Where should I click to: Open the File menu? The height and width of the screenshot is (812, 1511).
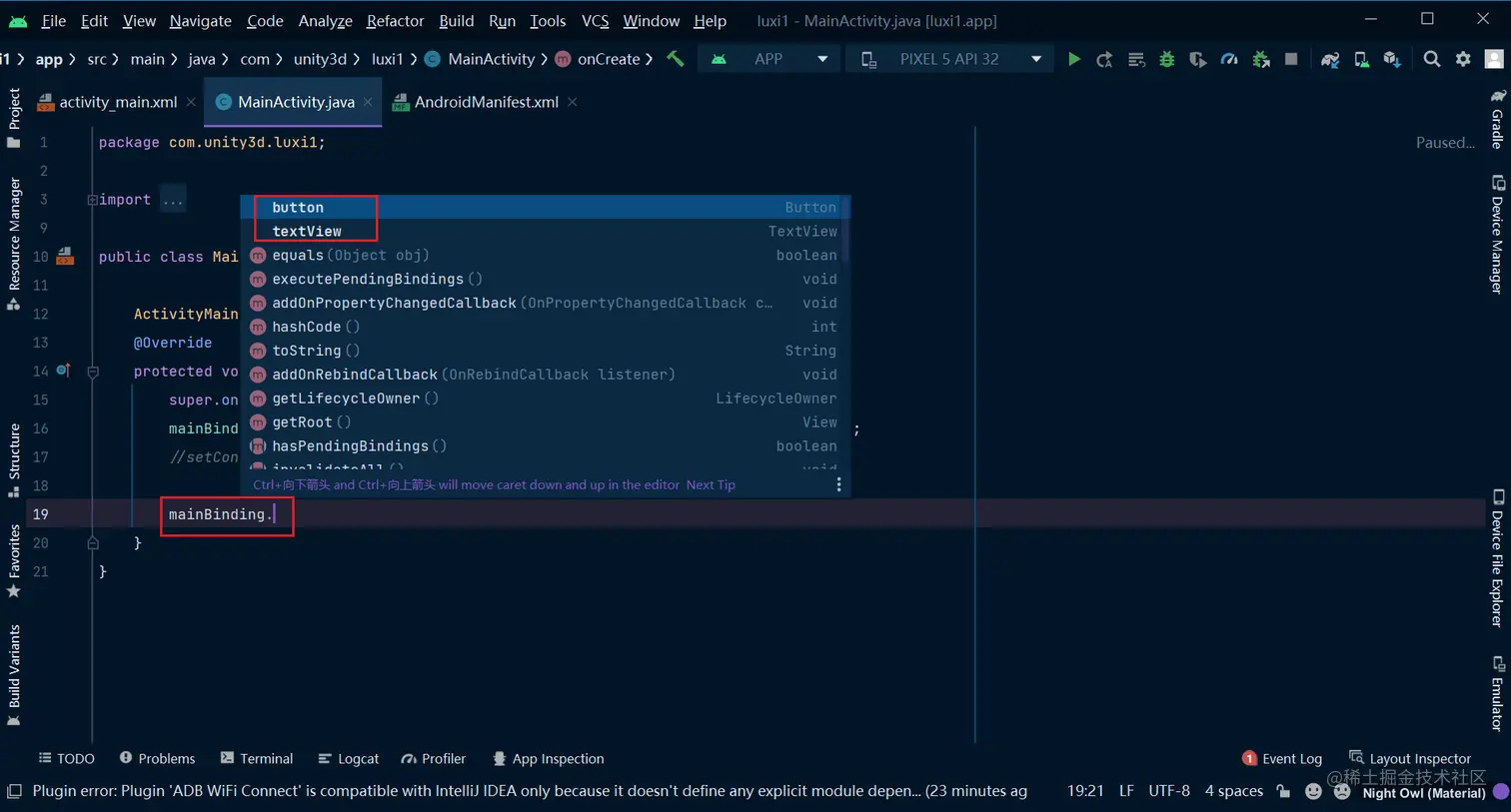[53, 20]
